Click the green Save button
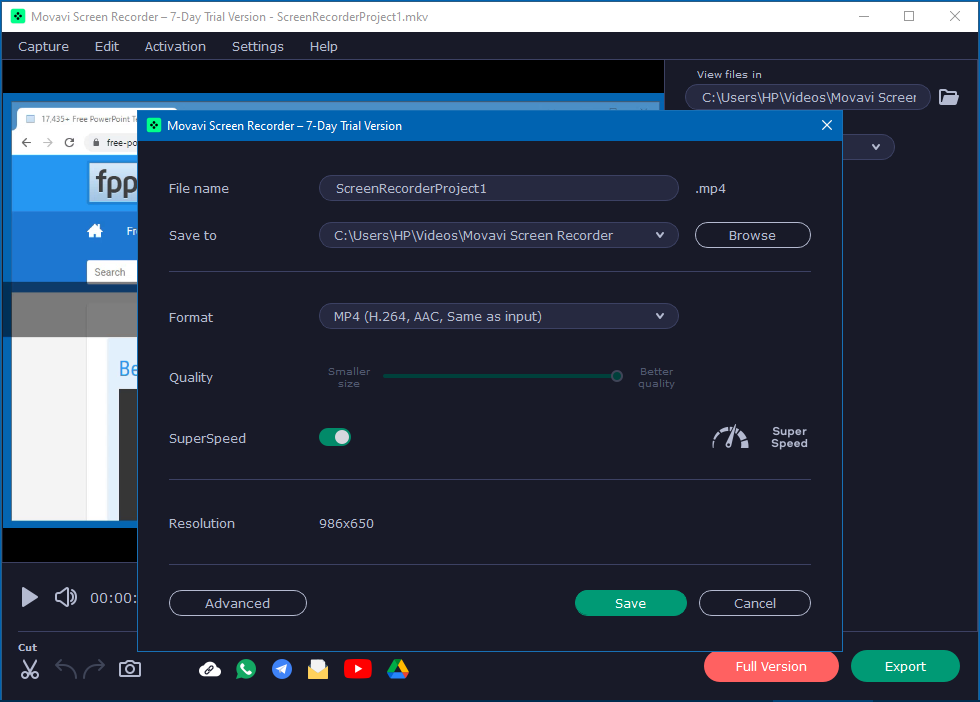This screenshot has height=702, width=980. pyautogui.click(x=631, y=603)
